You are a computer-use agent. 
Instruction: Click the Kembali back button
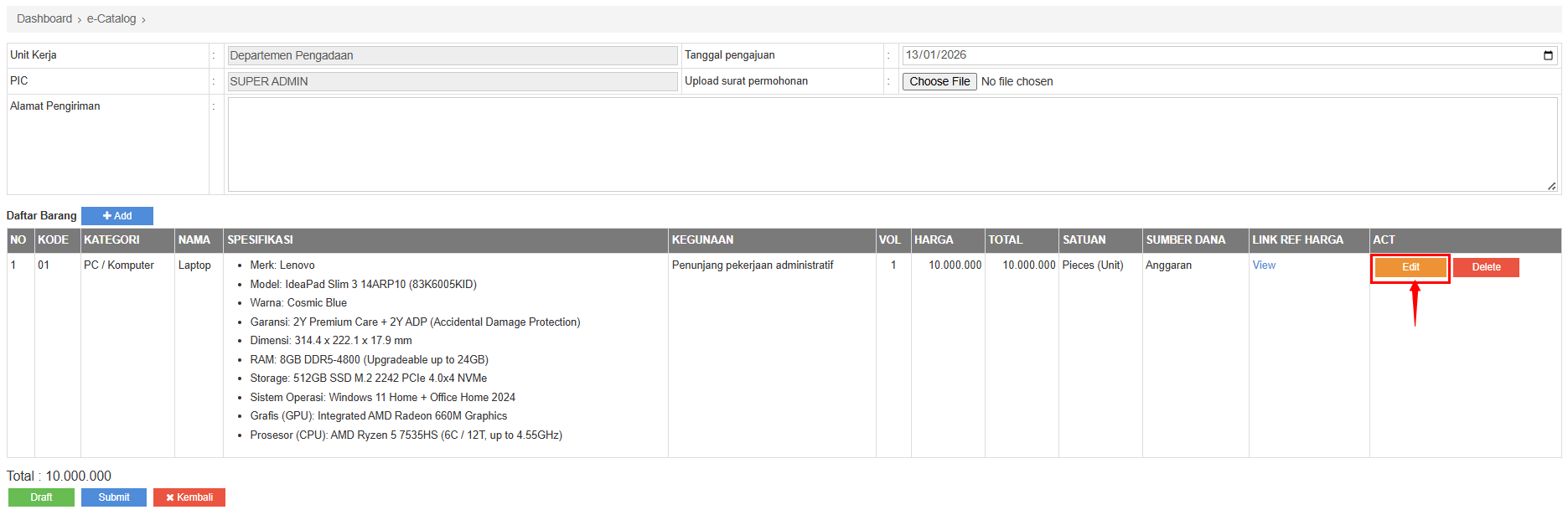[x=189, y=497]
